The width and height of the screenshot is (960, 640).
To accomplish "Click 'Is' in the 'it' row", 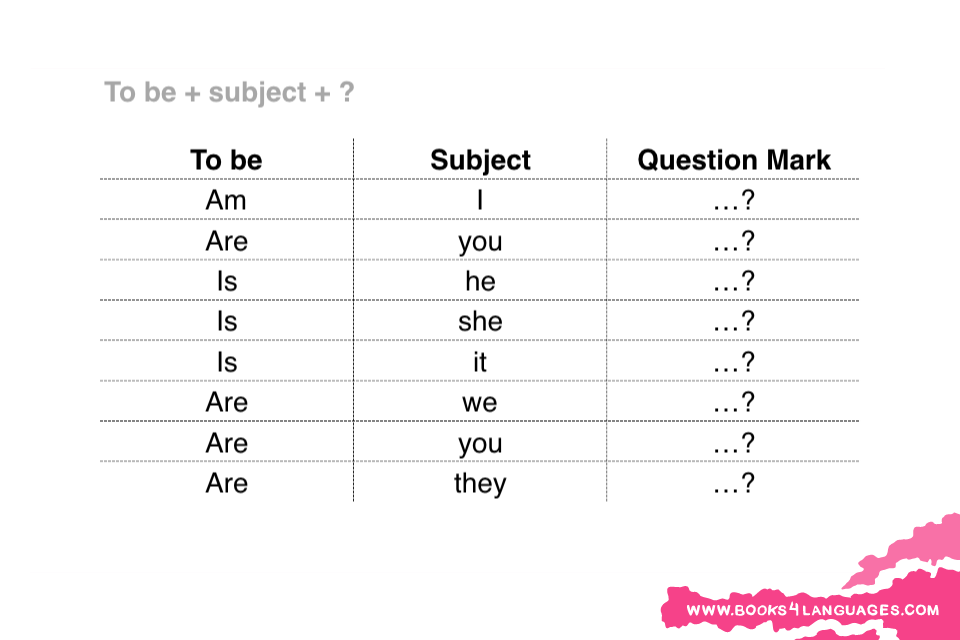I will (x=227, y=362).
